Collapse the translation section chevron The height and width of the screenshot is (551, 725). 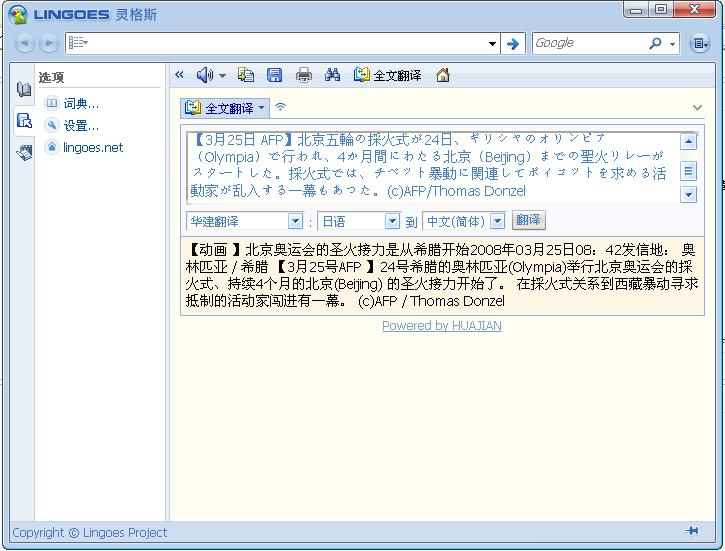pyautogui.click(x=697, y=108)
